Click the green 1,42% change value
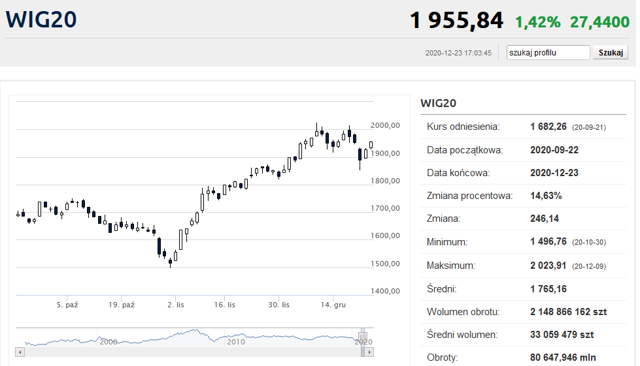The width and height of the screenshot is (640, 366). (x=538, y=22)
